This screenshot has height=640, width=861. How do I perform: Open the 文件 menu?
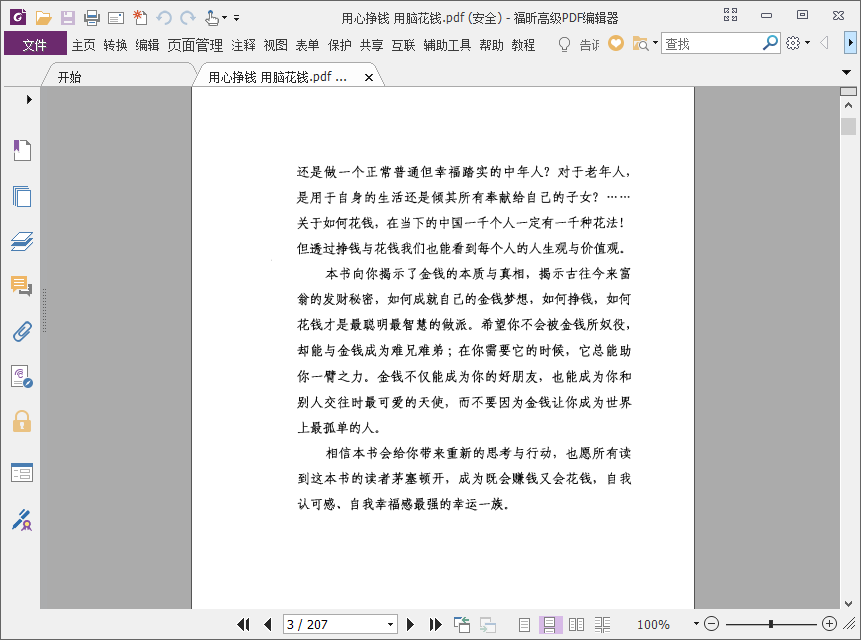[35, 44]
